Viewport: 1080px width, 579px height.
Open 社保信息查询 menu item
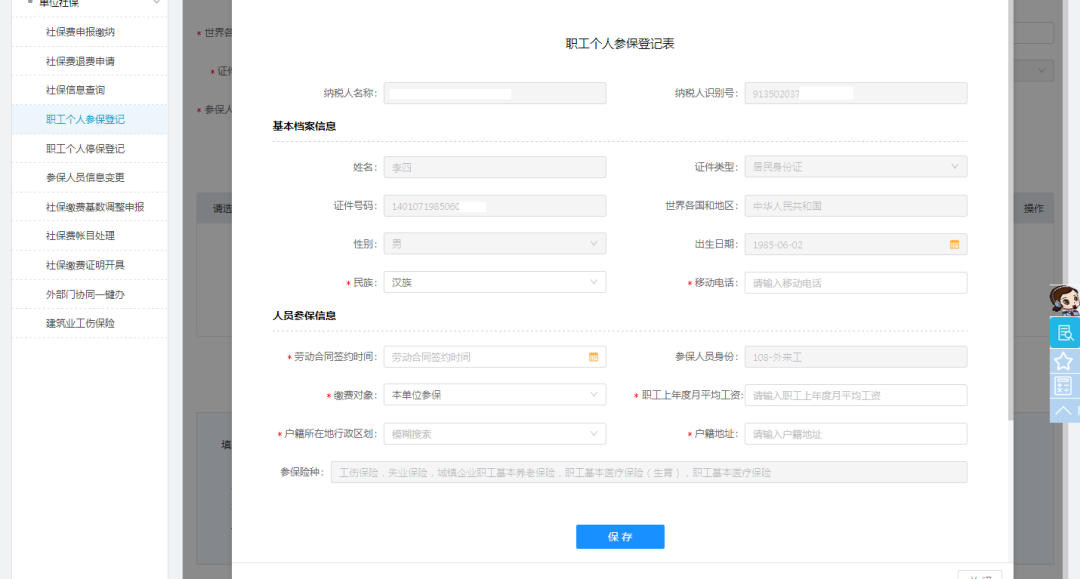pyautogui.click(x=75, y=90)
